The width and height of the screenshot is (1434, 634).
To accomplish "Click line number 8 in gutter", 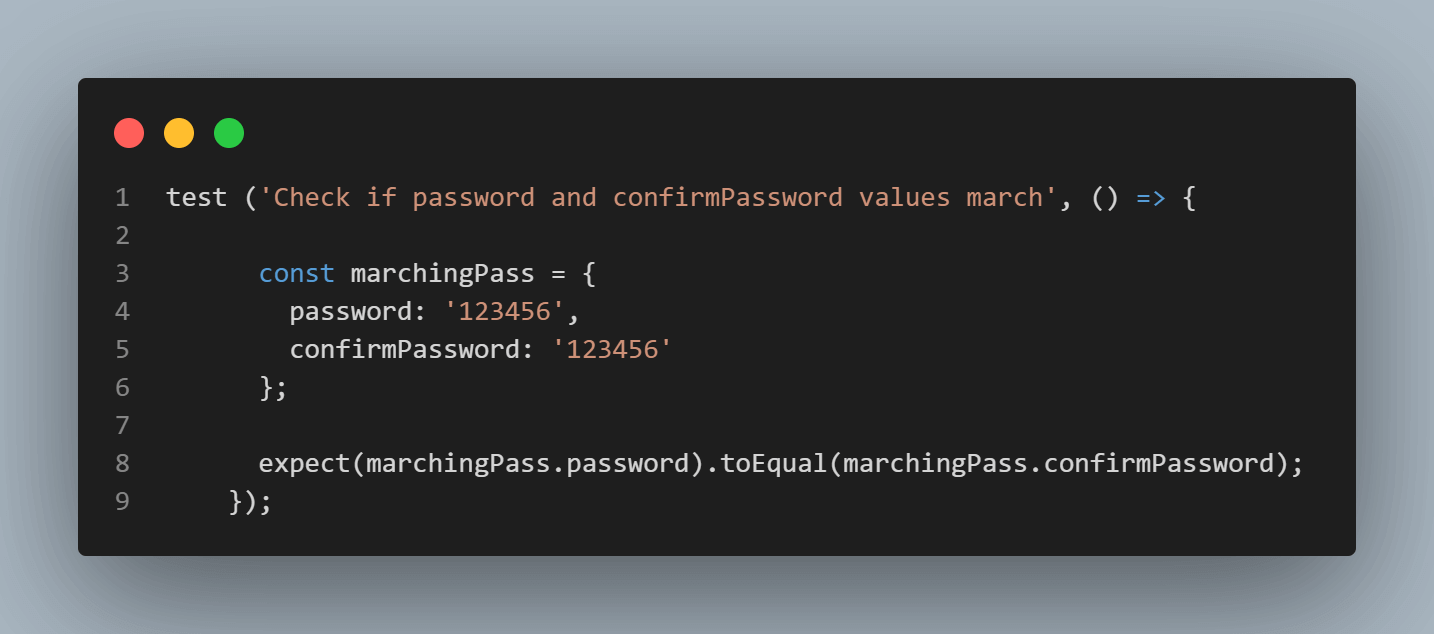I will [x=122, y=464].
